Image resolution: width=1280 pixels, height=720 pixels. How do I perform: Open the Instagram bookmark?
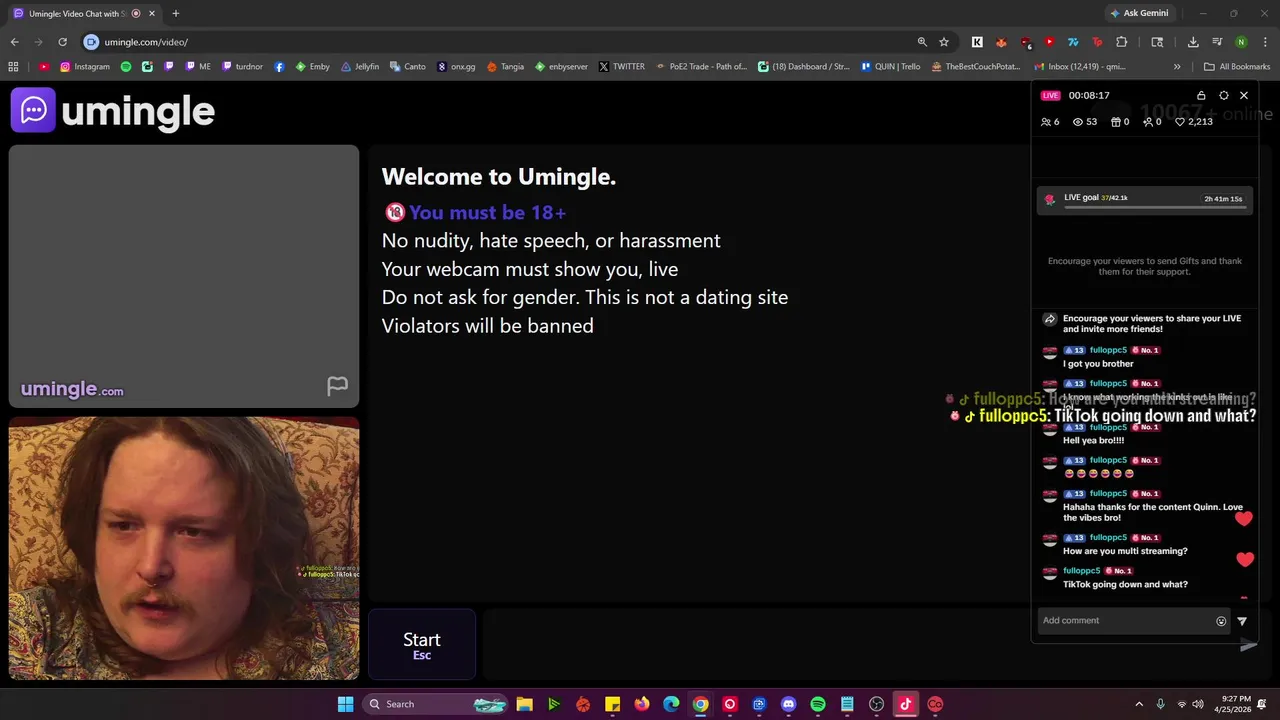tap(85, 67)
